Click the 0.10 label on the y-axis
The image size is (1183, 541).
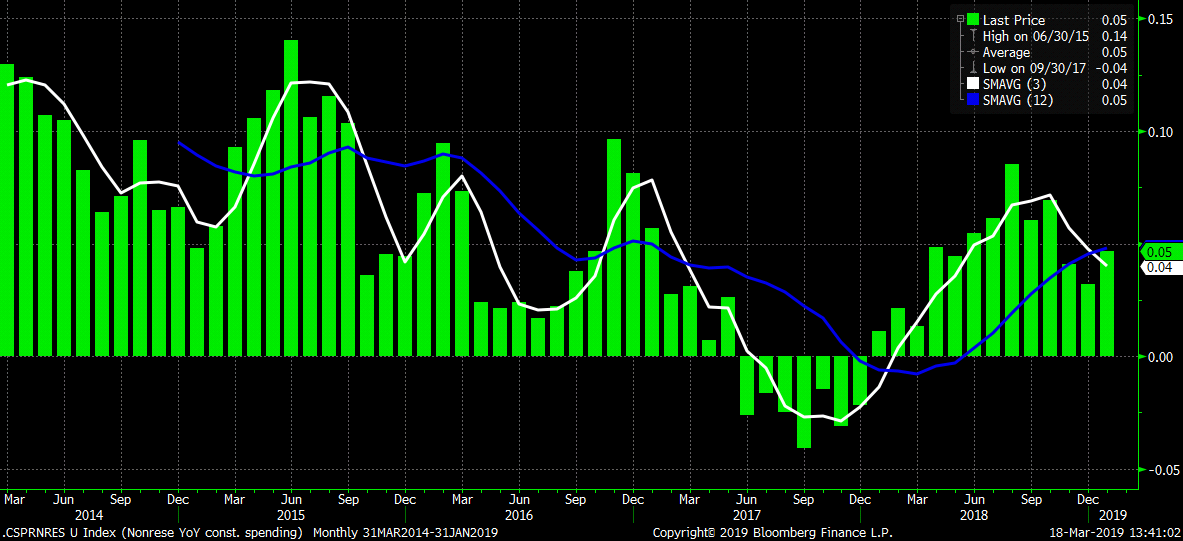1160,132
